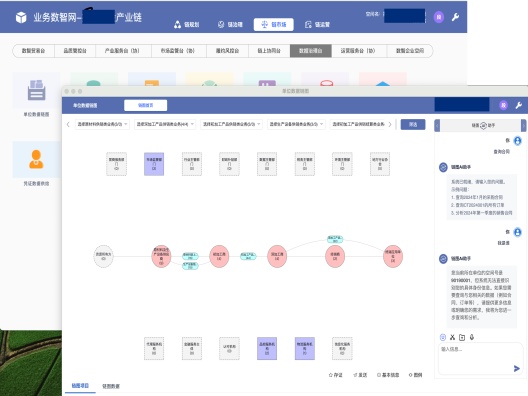Expand the second filter dropdown (深加工产品…业务)

165,124
